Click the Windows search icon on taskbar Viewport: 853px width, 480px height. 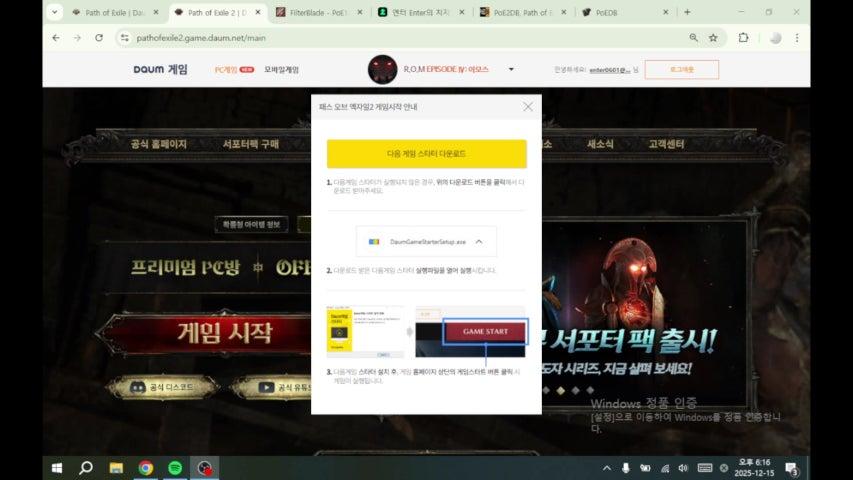(86, 468)
